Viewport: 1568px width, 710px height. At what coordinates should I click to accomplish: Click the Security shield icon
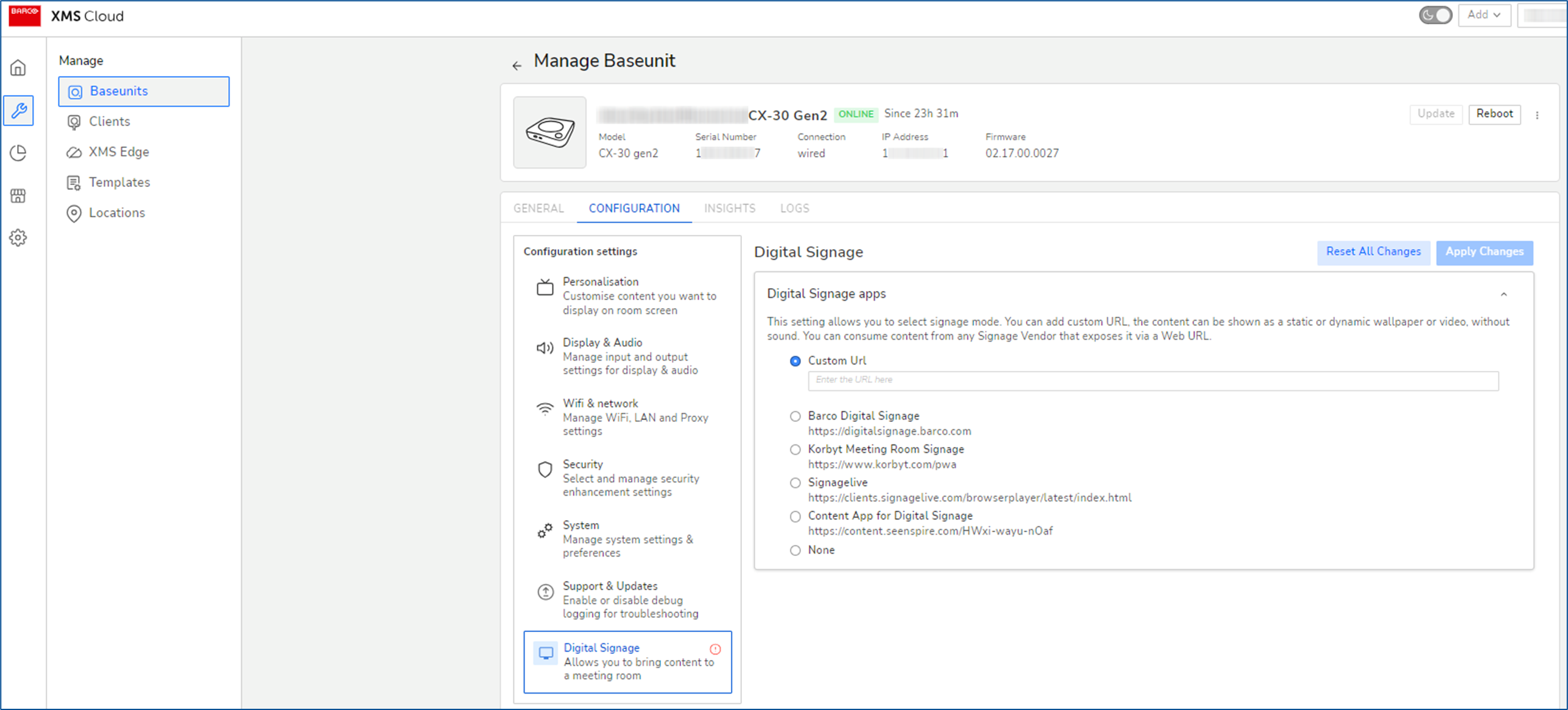(x=545, y=469)
